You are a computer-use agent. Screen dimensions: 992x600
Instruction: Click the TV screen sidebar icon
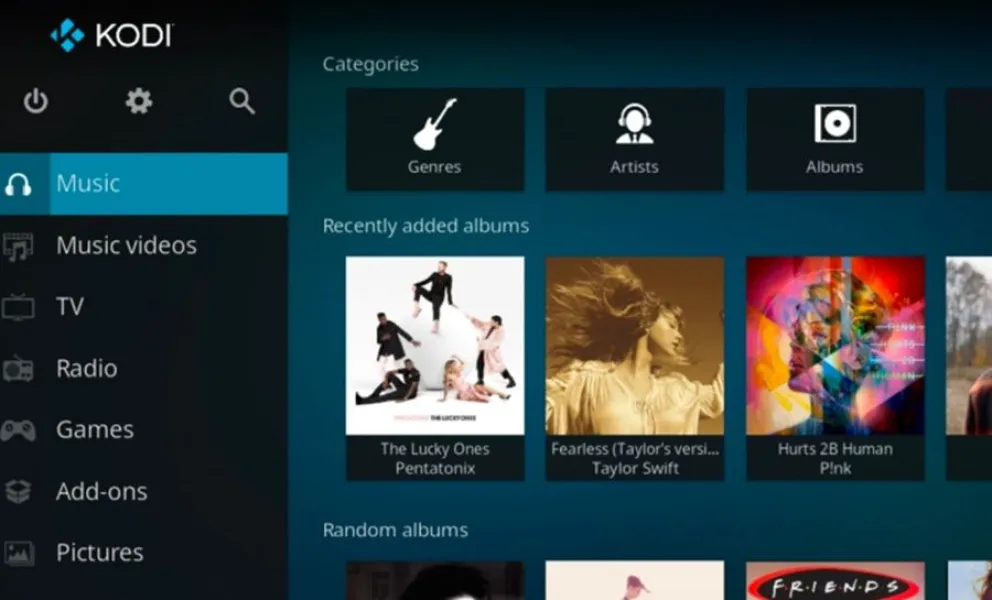pyautogui.click(x=18, y=307)
